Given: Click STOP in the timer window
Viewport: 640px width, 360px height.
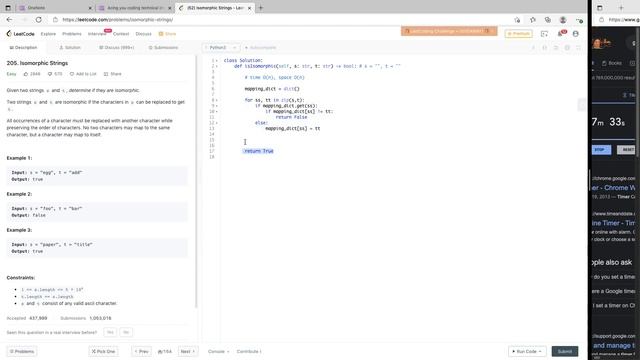Looking at the screenshot, I should (601, 150).
